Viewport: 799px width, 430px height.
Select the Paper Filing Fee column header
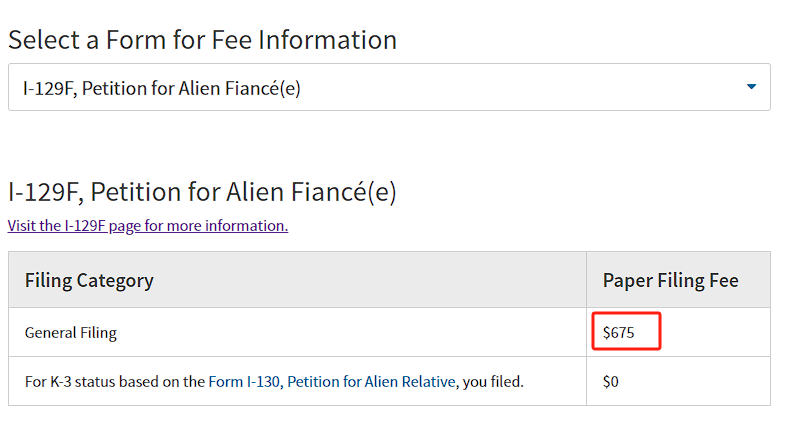[x=678, y=280]
